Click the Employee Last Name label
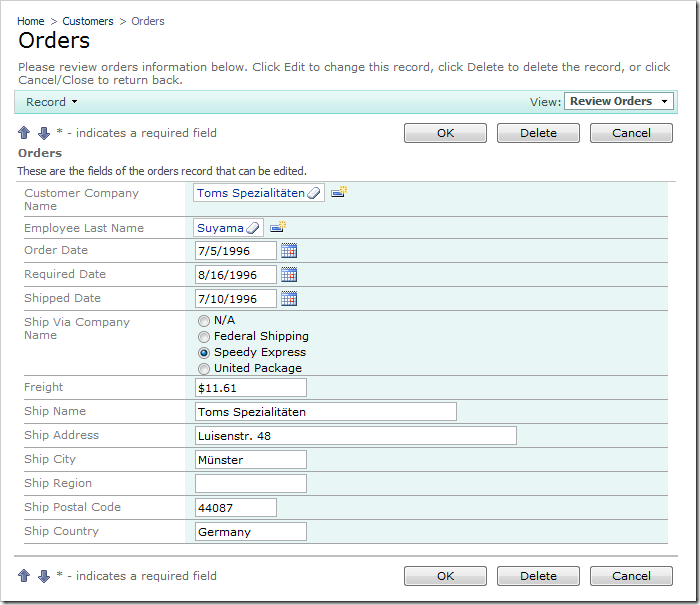This screenshot has height=605, width=700. click(x=84, y=228)
